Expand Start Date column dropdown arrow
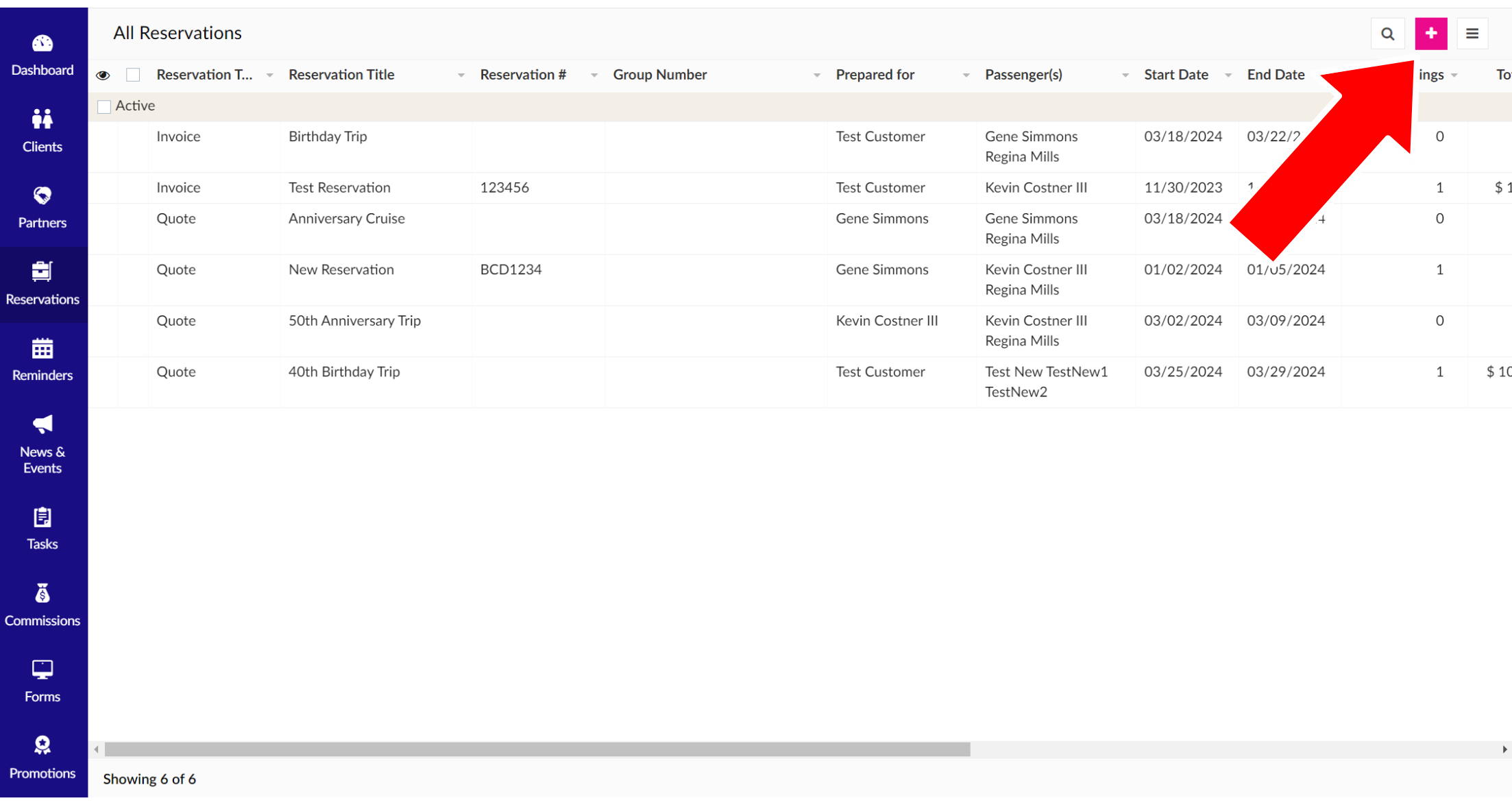Viewport: 1512px width, 805px height. [x=1228, y=75]
